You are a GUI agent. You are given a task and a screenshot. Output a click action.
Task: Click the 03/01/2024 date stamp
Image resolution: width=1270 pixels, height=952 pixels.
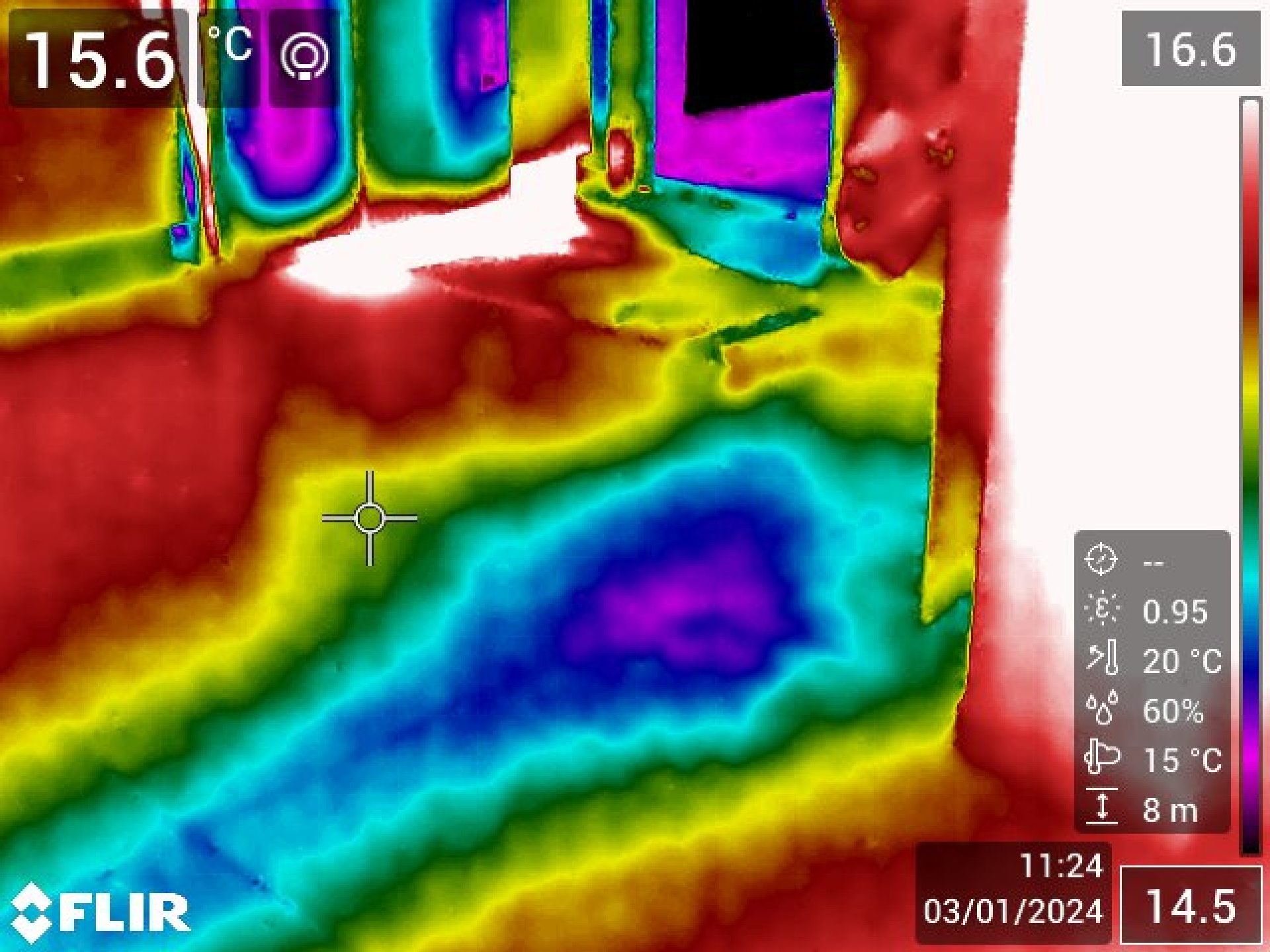pyautogui.click(x=1013, y=911)
